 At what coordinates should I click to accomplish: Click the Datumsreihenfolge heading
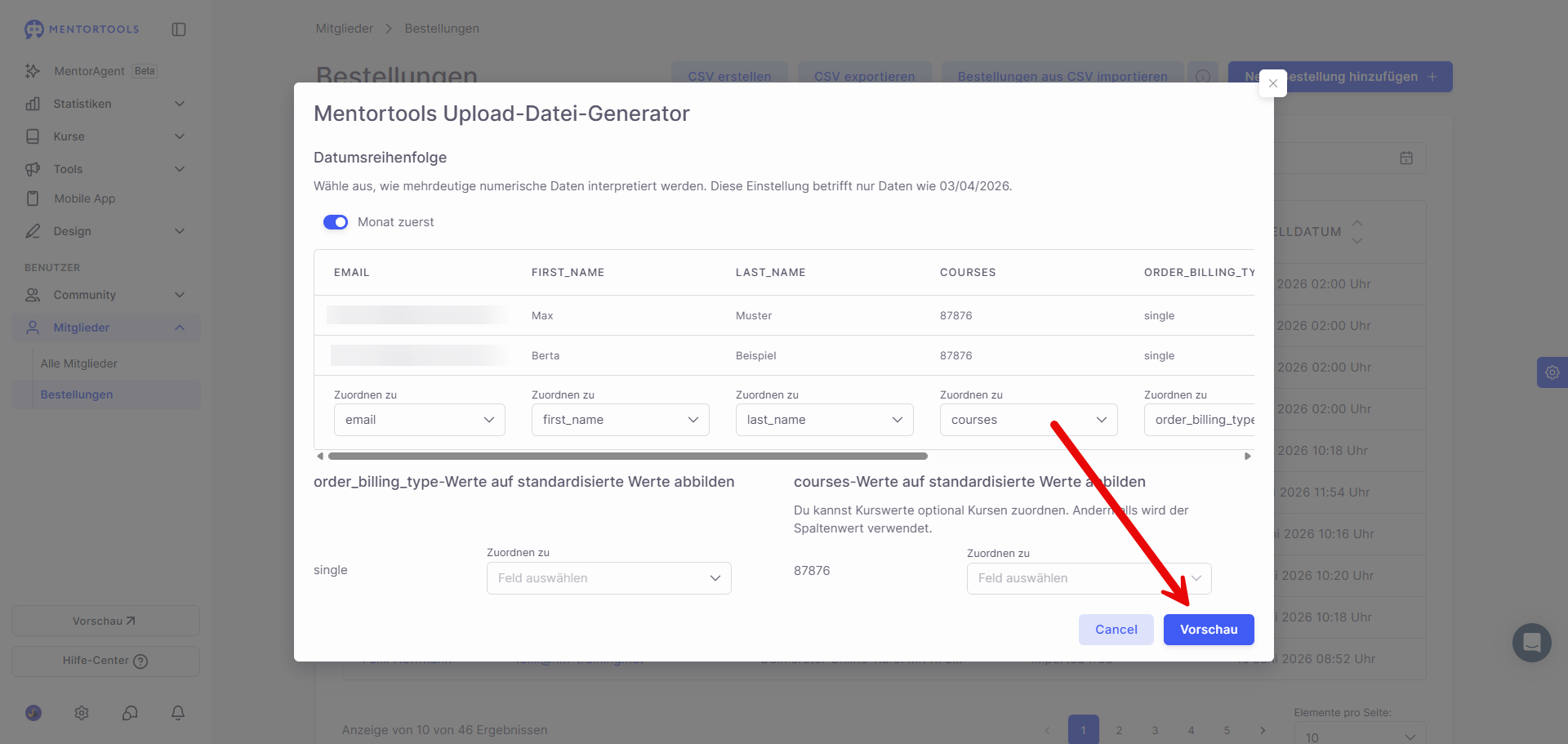[x=381, y=158]
